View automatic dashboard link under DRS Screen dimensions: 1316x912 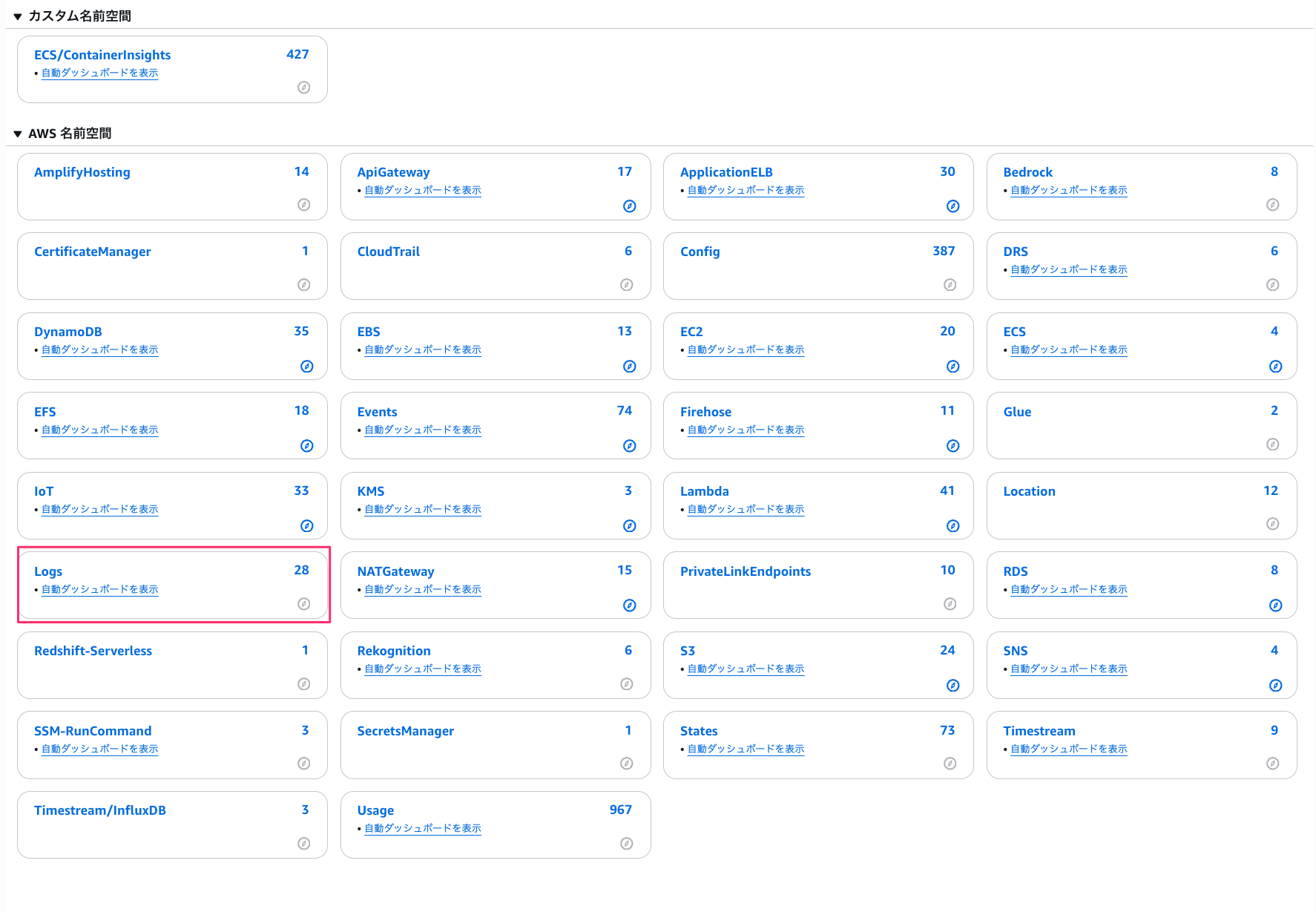pyautogui.click(x=1069, y=269)
